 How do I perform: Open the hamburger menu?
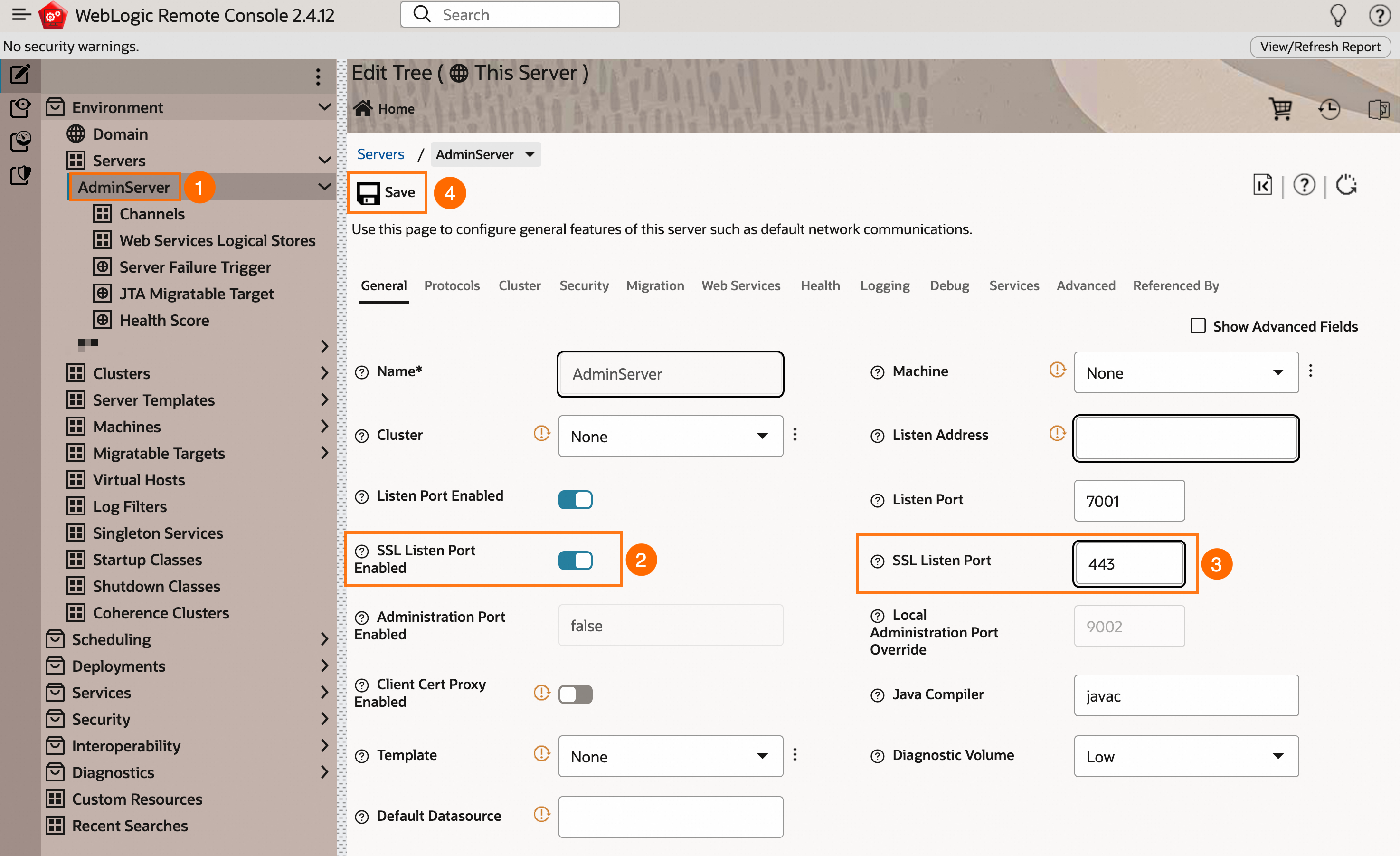coord(20,15)
